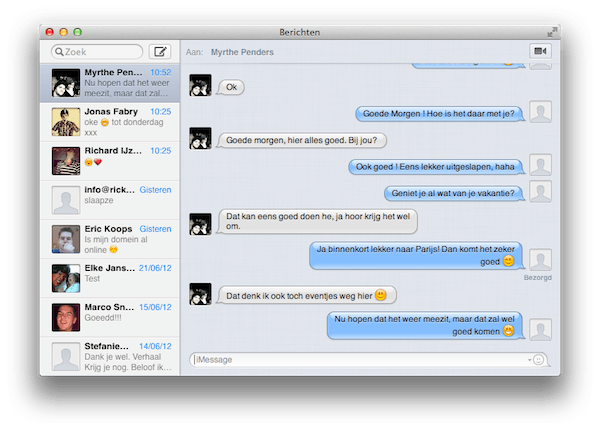Click the 'Bezorgd' delivery status label
This screenshot has height=431, width=600.
[x=538, y=278]
